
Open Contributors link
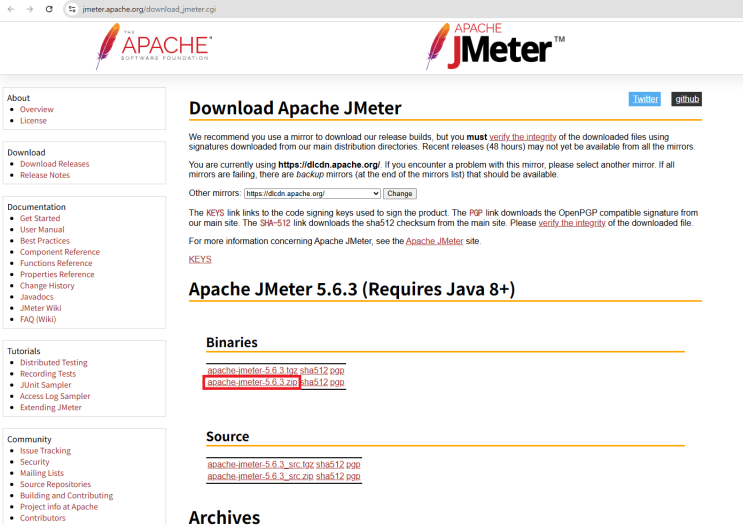click(43, 518)
